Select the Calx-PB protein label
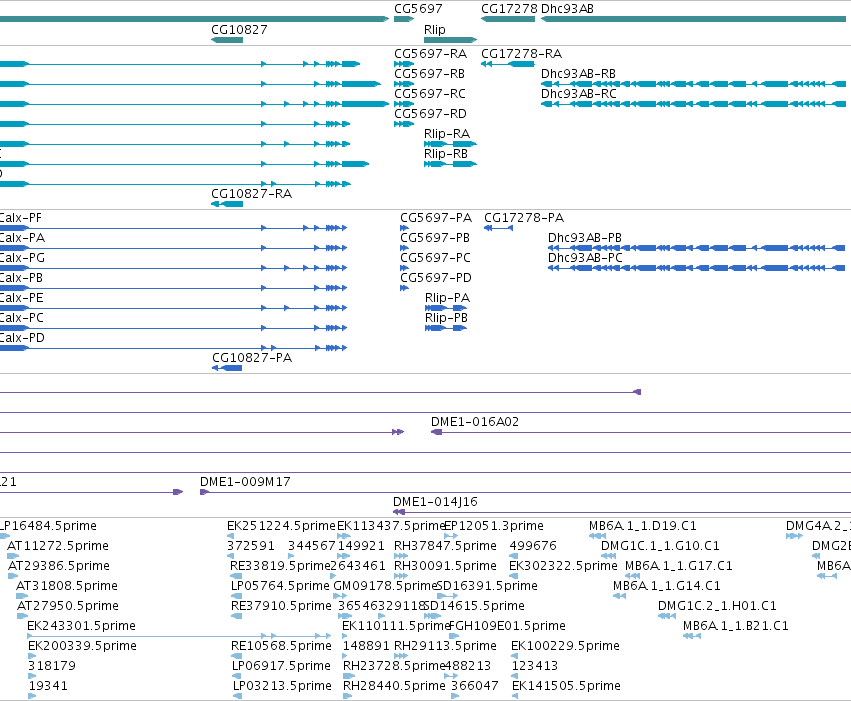 point(21,278)
